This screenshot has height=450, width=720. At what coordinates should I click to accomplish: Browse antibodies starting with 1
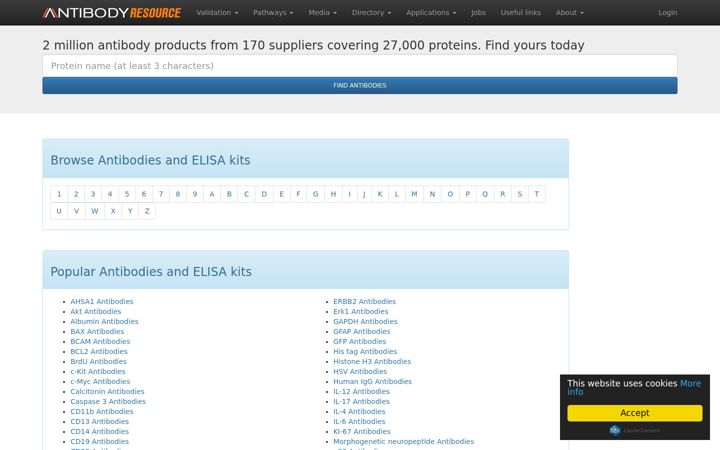point(59,194)
